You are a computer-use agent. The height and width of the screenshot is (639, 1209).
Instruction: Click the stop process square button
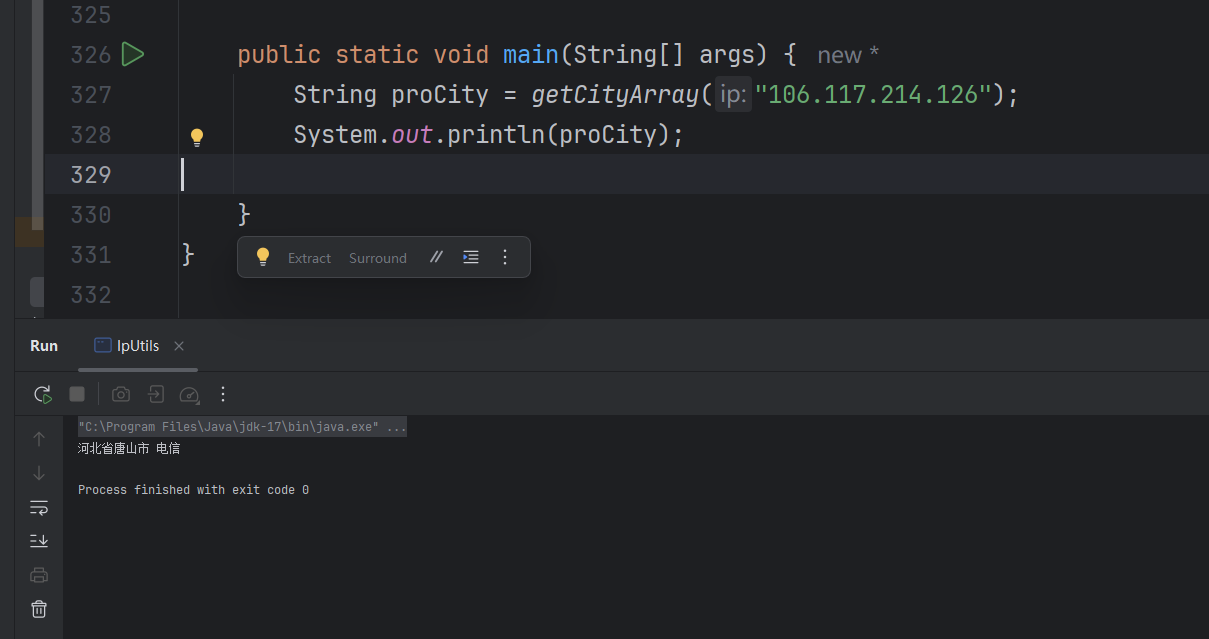tap(77, 394)
